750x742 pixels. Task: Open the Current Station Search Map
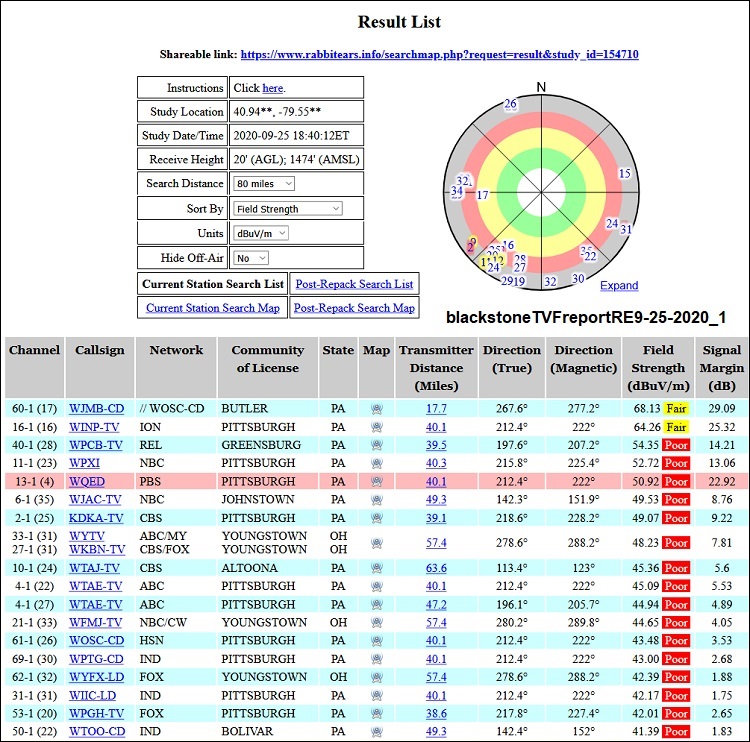pyautogui.click(x=212, y=308)
